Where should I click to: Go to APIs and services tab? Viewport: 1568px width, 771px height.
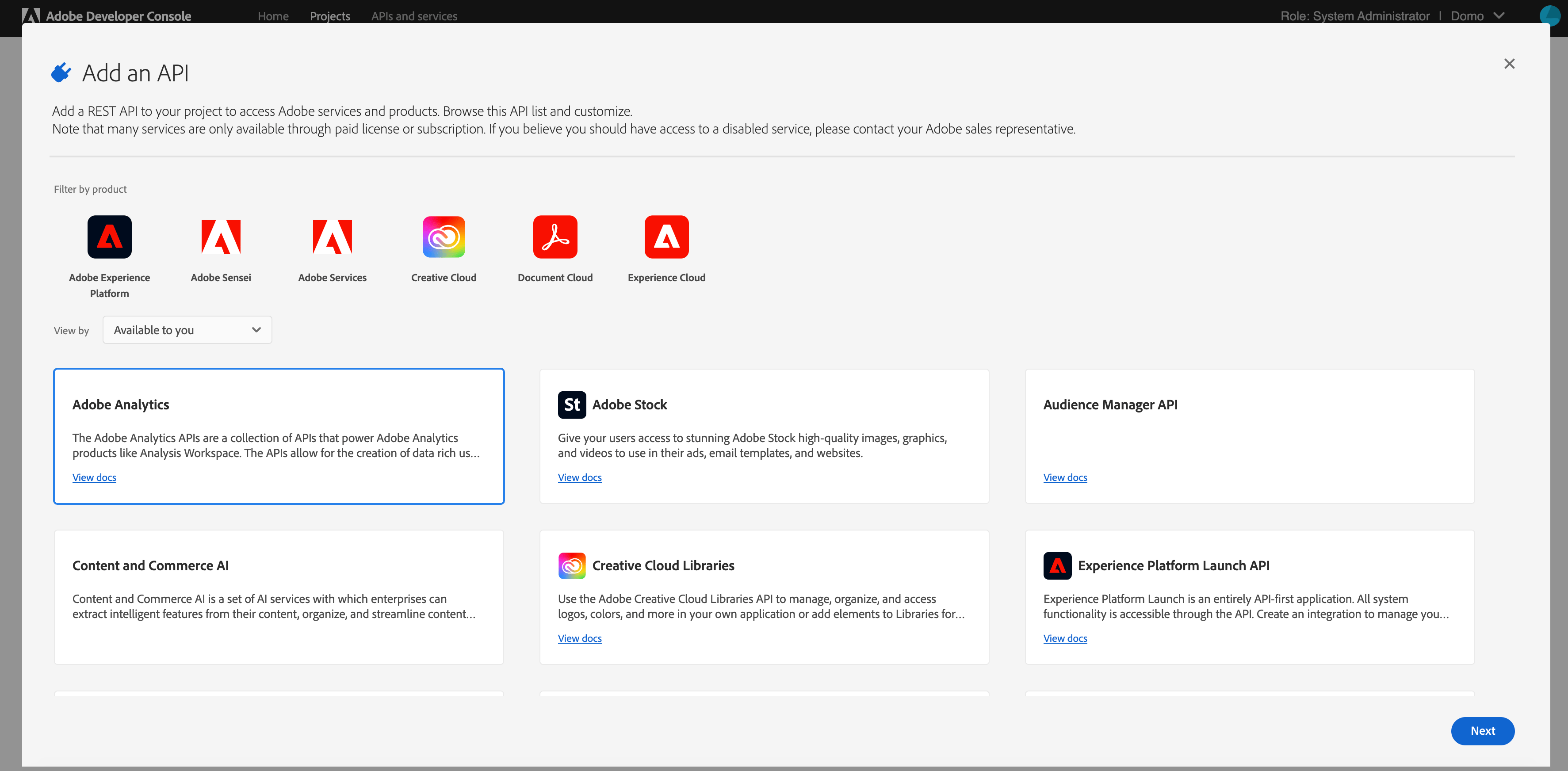tap(414, 16)
